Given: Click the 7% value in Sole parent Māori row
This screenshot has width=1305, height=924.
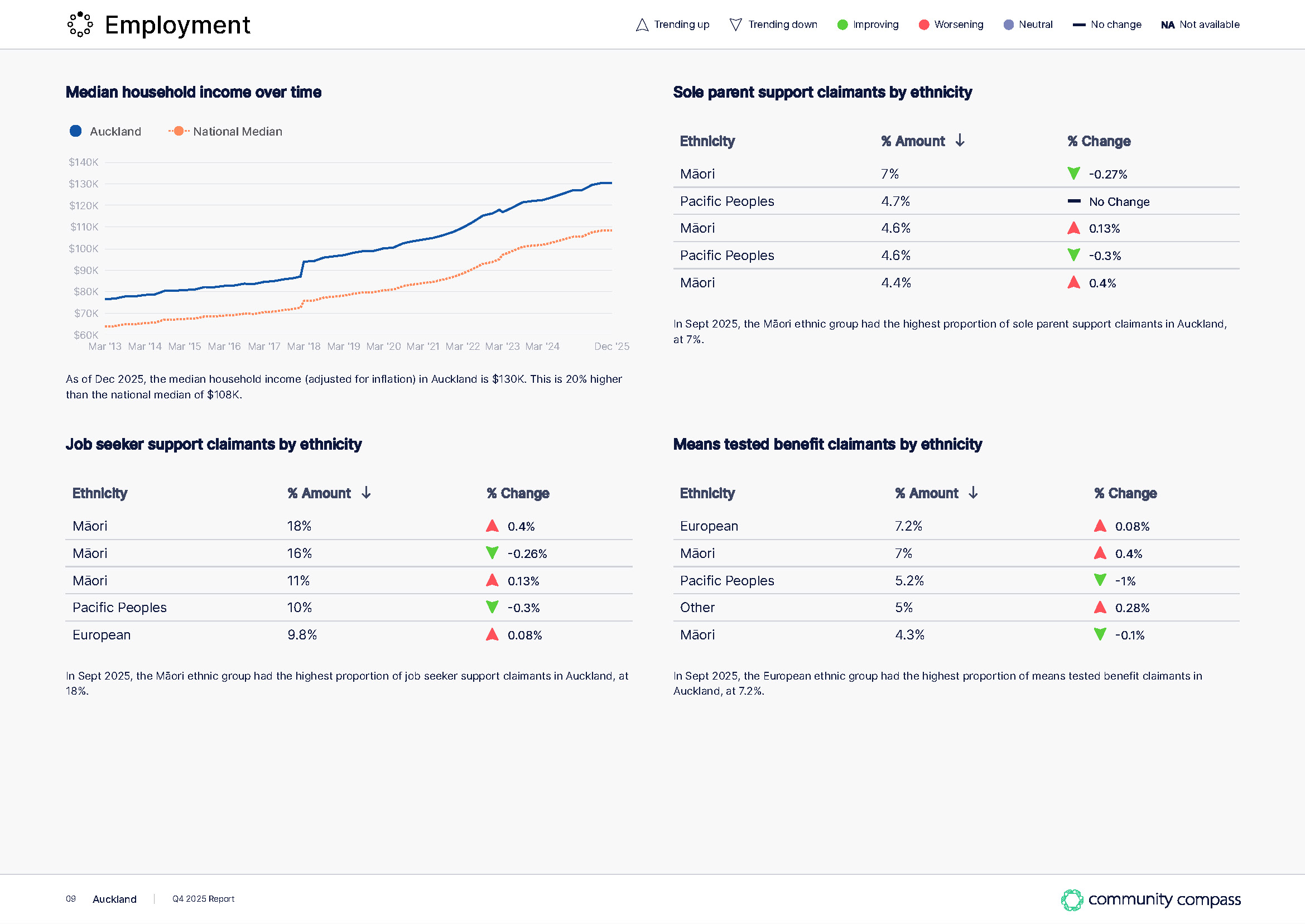Looking at the screenshot, I should [x=890, y=174].
